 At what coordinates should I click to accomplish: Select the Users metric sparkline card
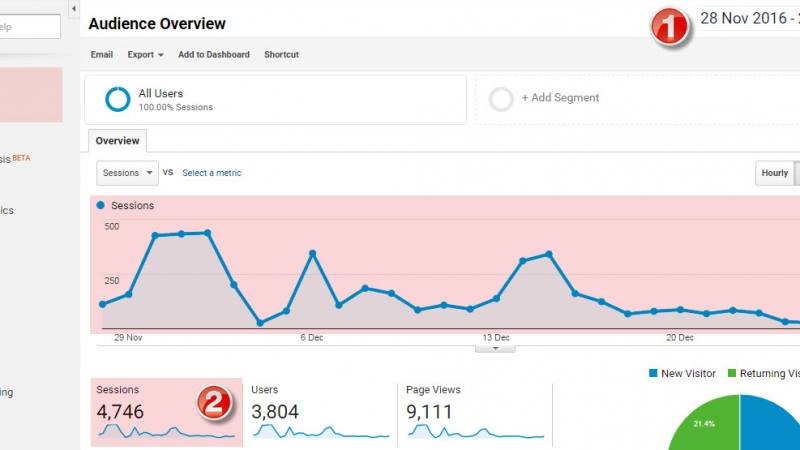click(320, 413)
